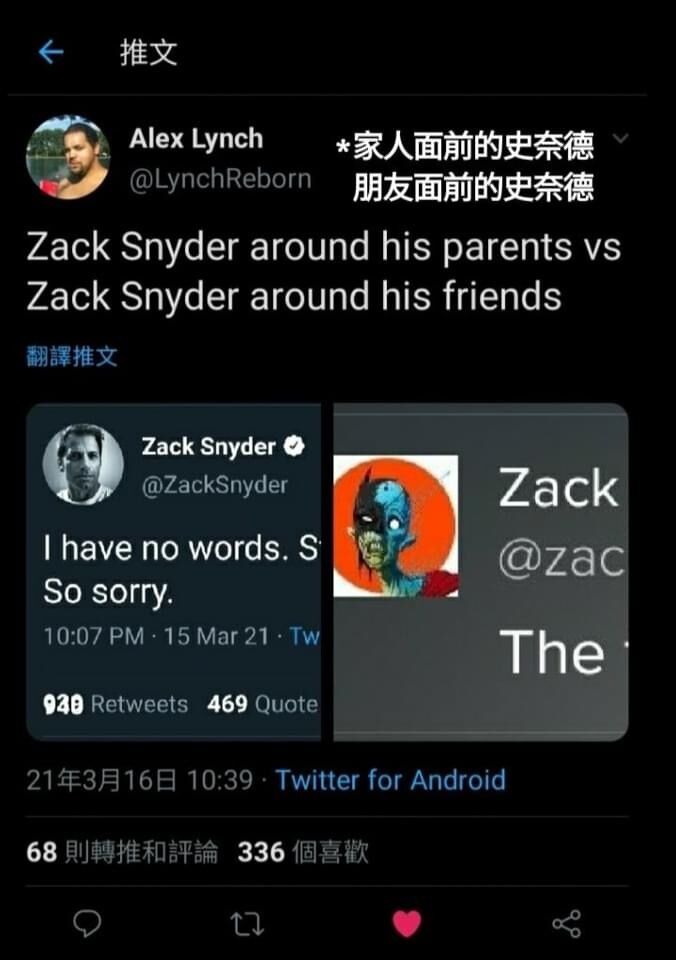
Task: Open the zombie Batman avatar image
Action: pyautogui.click(x=396, y=526)
